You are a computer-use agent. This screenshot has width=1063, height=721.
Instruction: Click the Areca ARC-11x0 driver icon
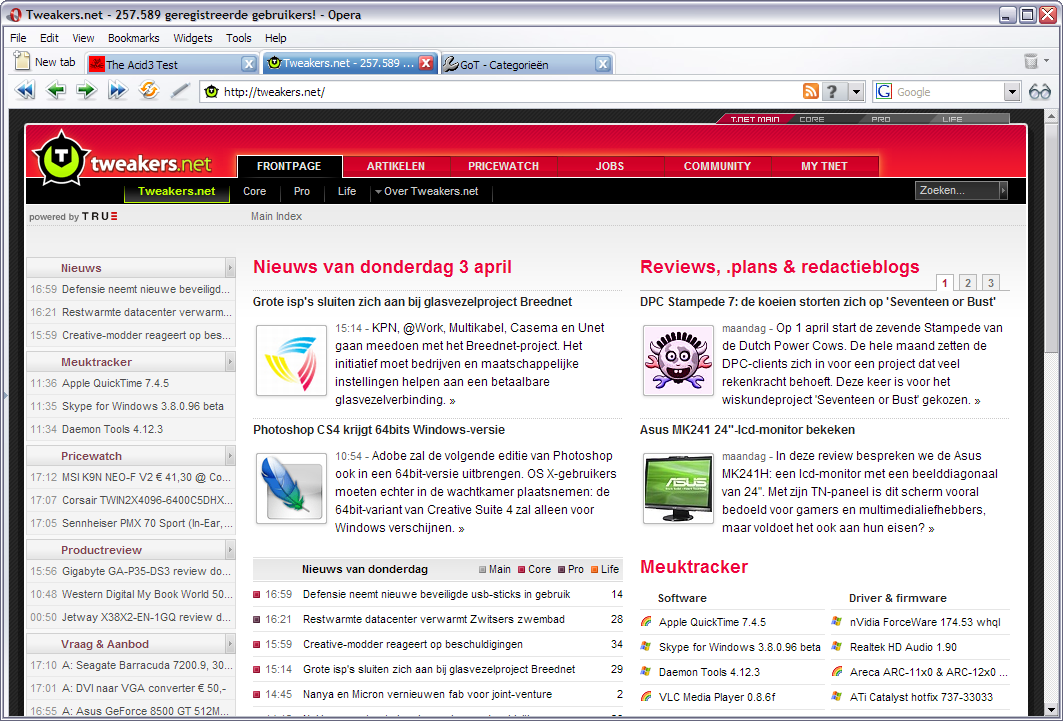coord(837,672)
